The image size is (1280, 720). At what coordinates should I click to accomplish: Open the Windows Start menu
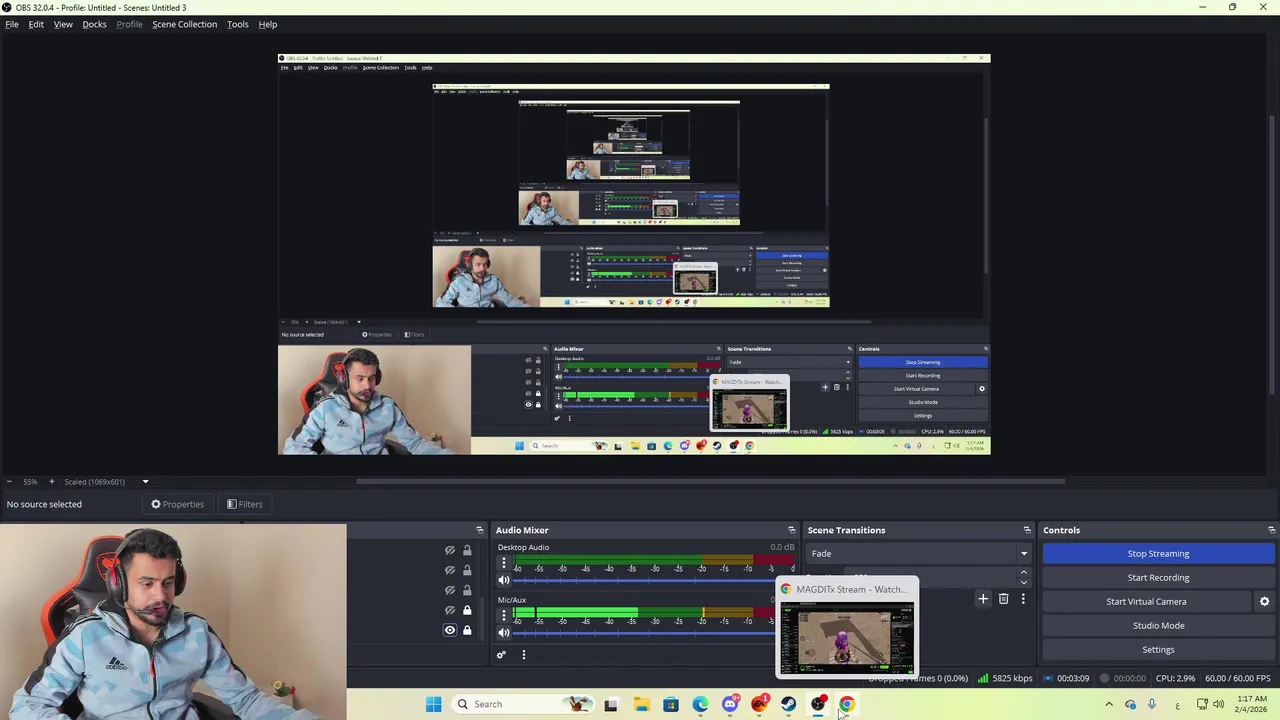[x=433, y=704]
